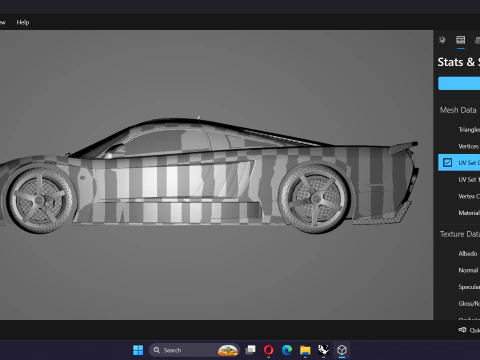Select the Stats & Shading panel icon
The image size is (480, 360).
(x=461, y=40)
